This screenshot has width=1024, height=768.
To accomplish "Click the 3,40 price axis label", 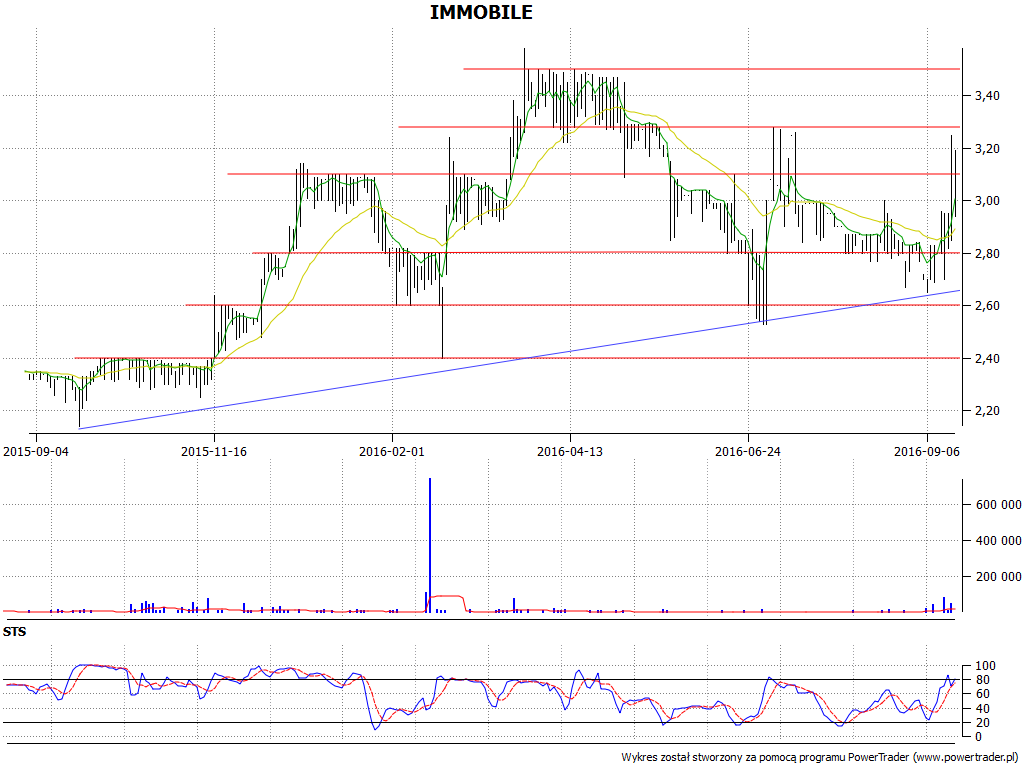I will [987, 96].
